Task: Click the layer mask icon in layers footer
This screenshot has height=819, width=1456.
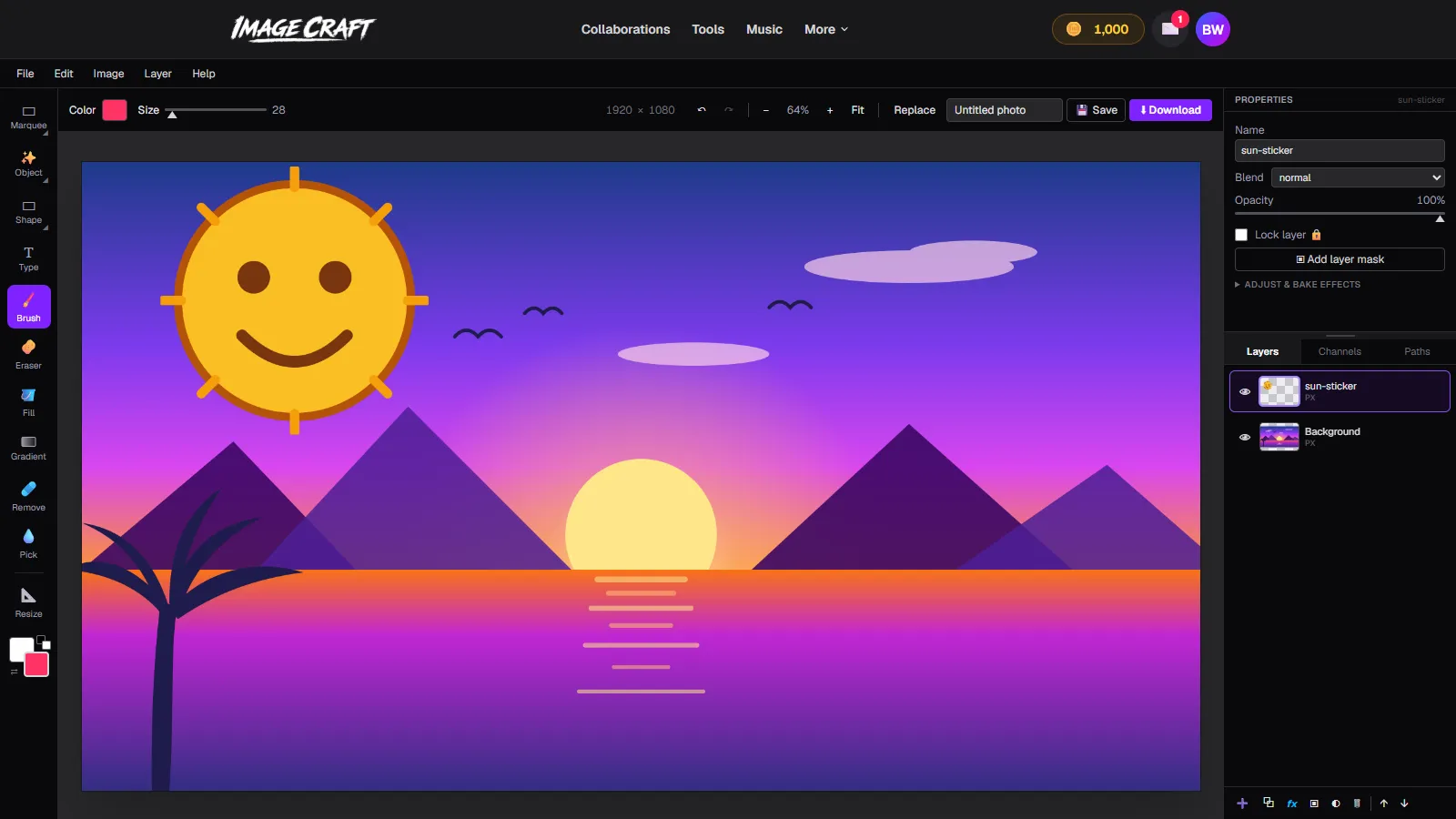Action: coord(1314,804)
